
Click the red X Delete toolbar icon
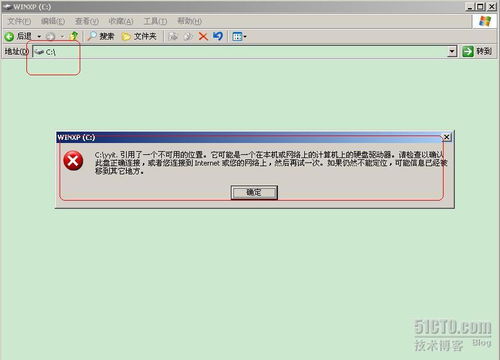(x=203, y=36)
